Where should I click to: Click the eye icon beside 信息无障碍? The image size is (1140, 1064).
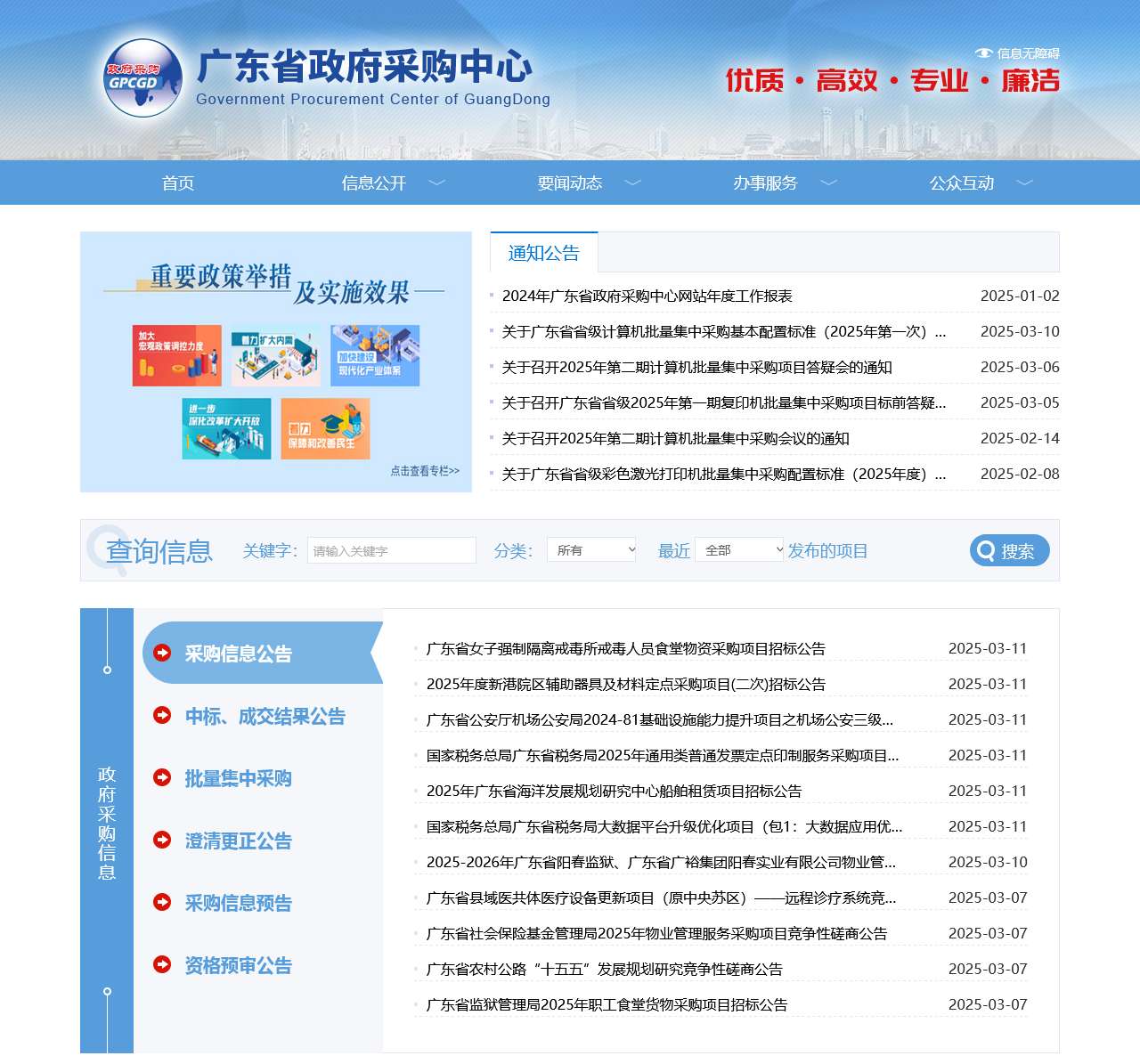[x=983, y=53]
